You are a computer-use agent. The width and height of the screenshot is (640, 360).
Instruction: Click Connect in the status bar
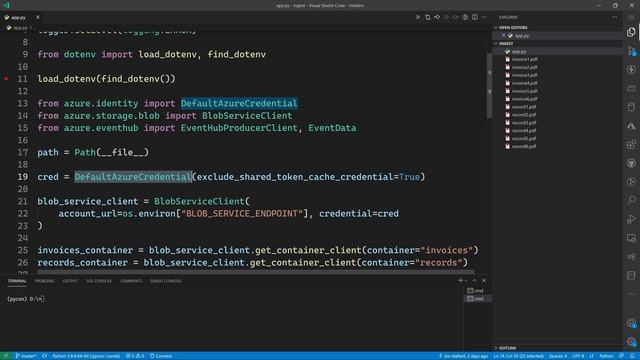161,356
